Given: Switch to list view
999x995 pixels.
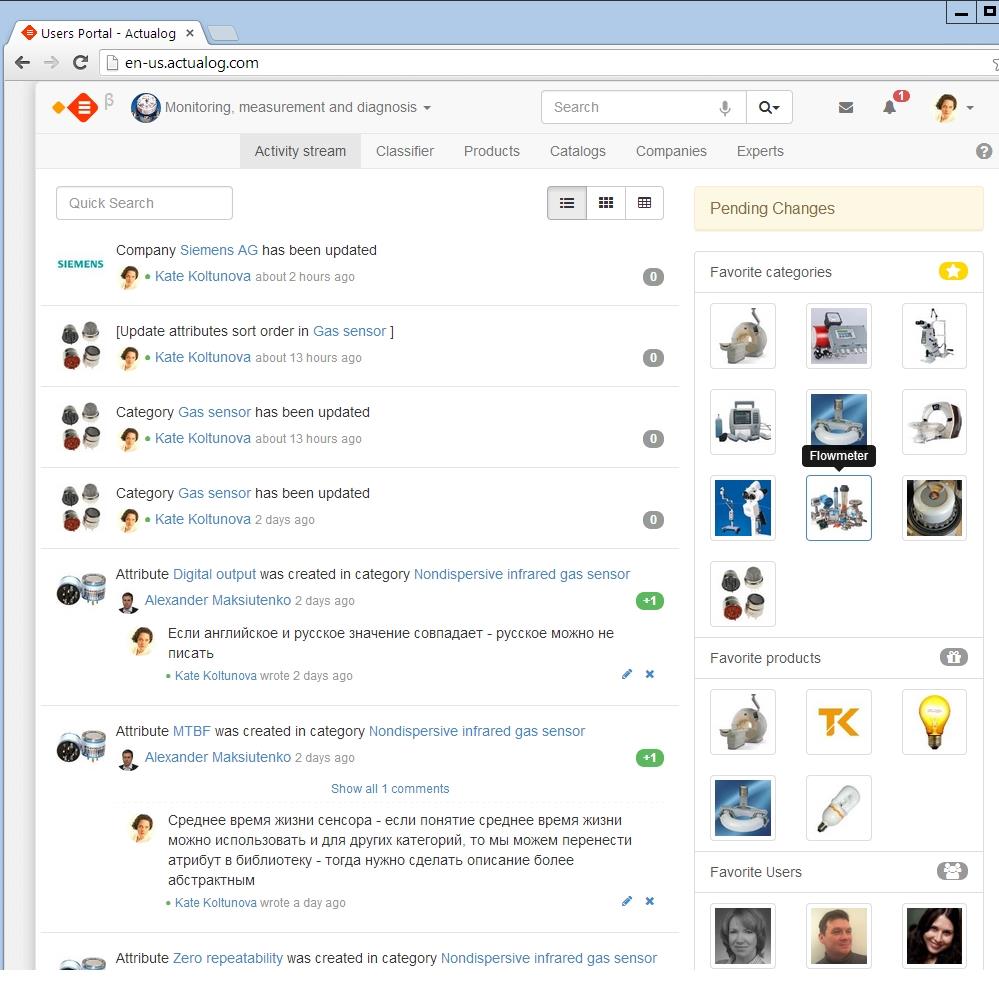Looking at the screenshot, I should pyautogui.click(x=566, y=203).
